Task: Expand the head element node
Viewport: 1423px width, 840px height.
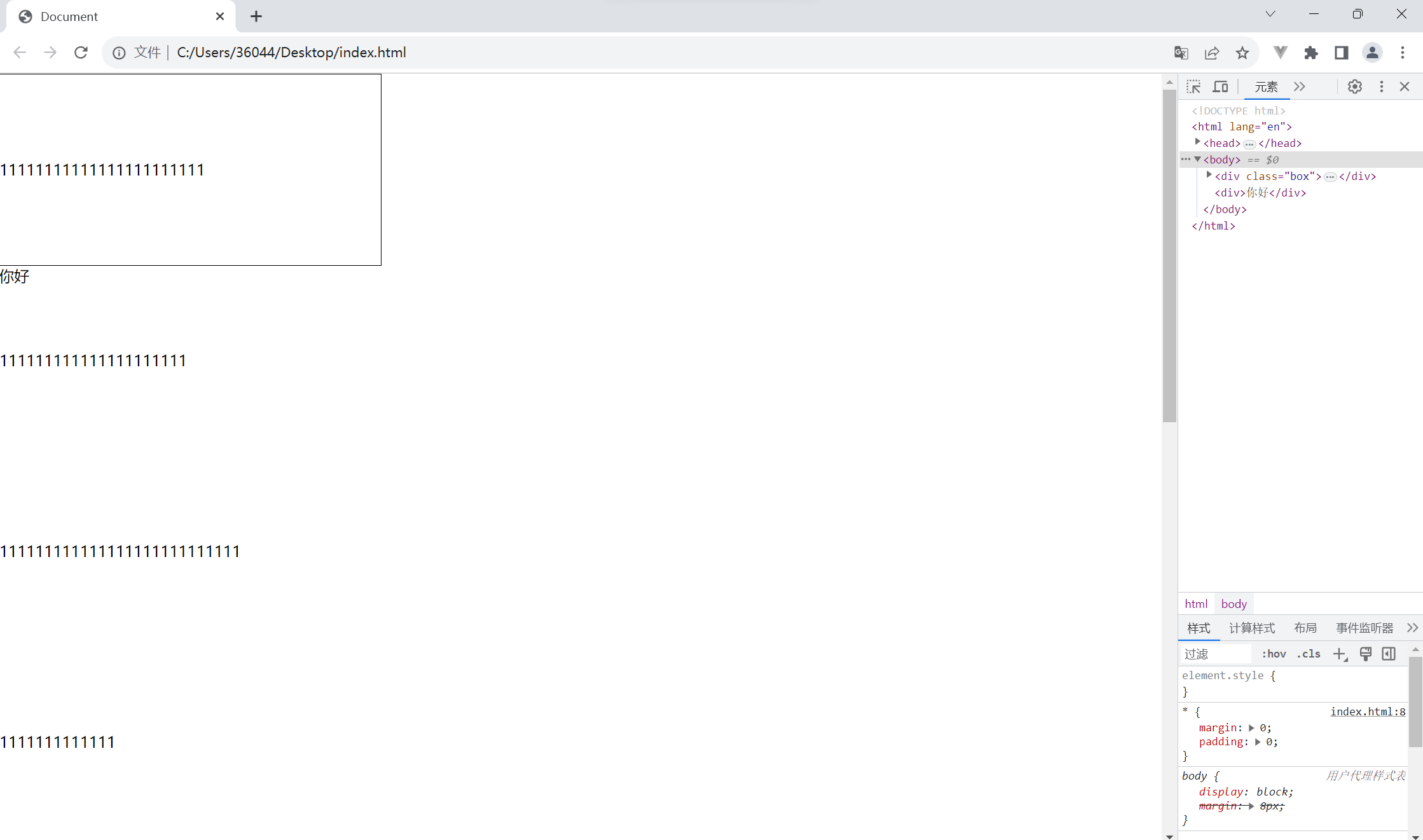Action: (x=1197, y=142)
